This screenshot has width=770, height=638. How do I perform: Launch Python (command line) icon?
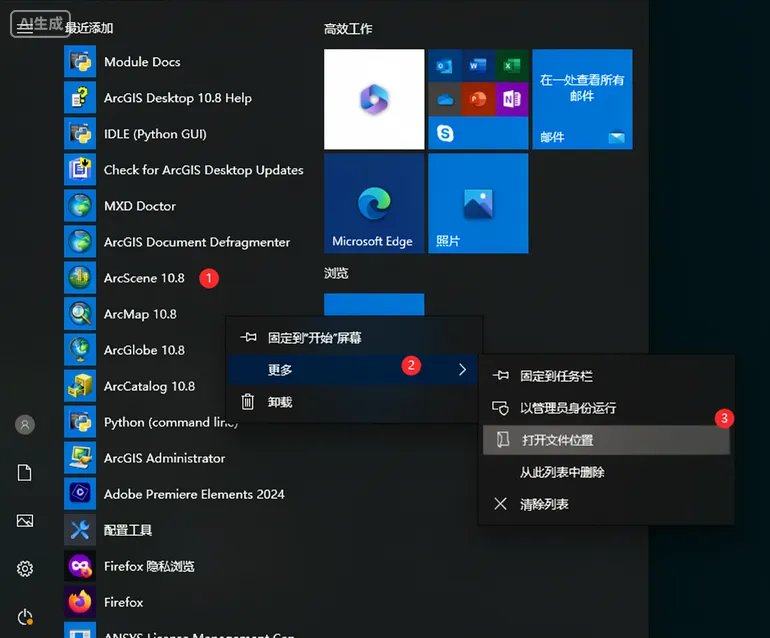[80, 422]
